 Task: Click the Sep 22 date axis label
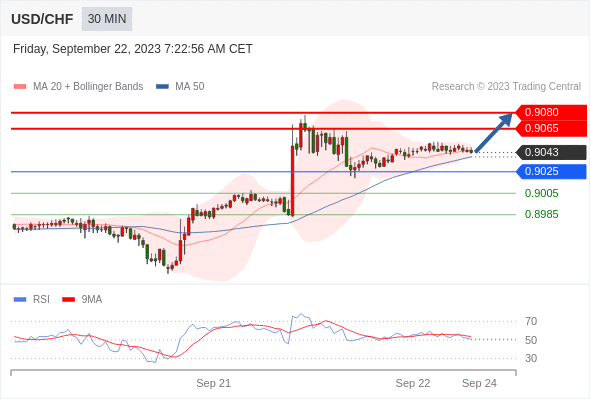coord(413,383)
